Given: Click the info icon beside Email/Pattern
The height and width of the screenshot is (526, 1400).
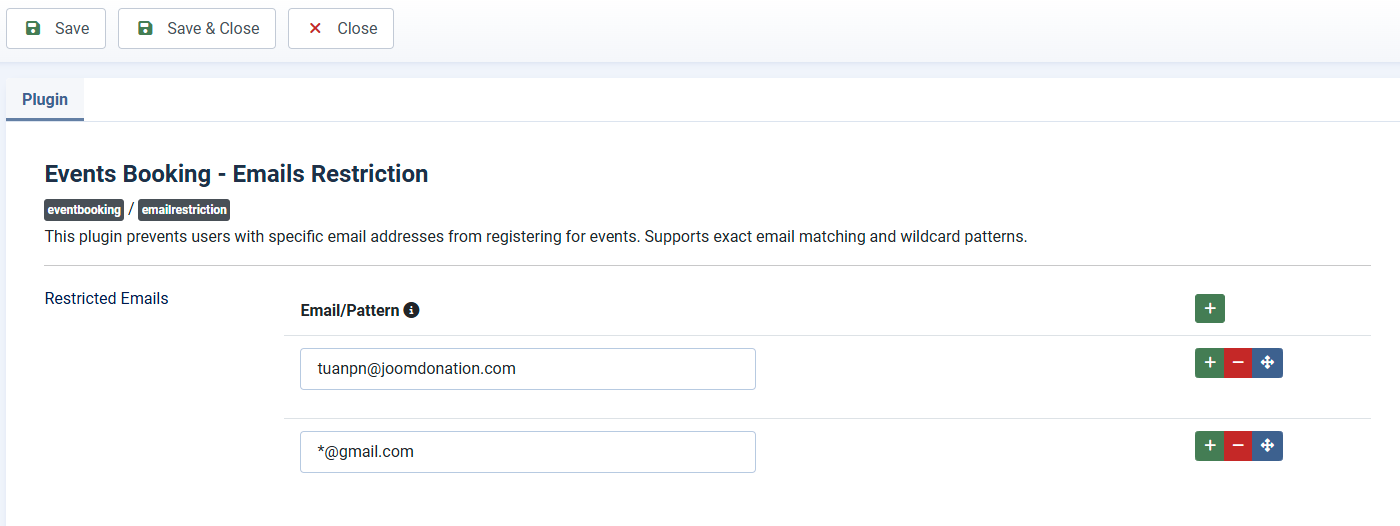Looking at the screenshot, I should pyautogui.click(x=411, y=310).
